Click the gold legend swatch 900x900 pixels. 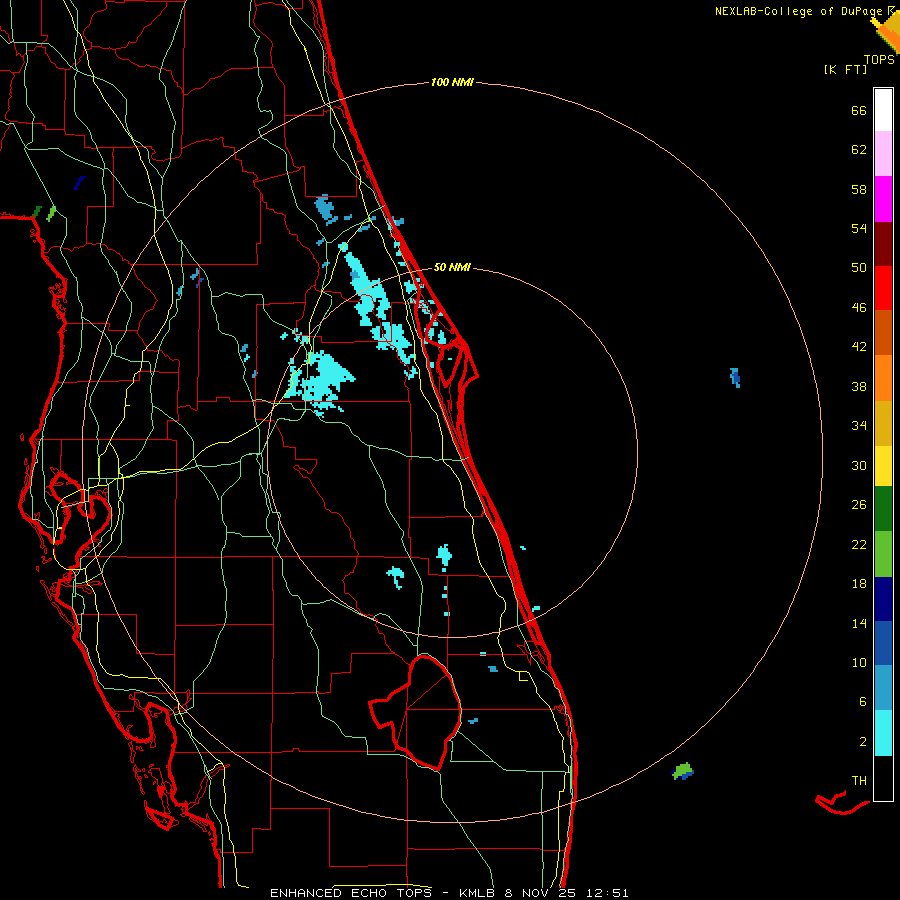pos(883,424)
